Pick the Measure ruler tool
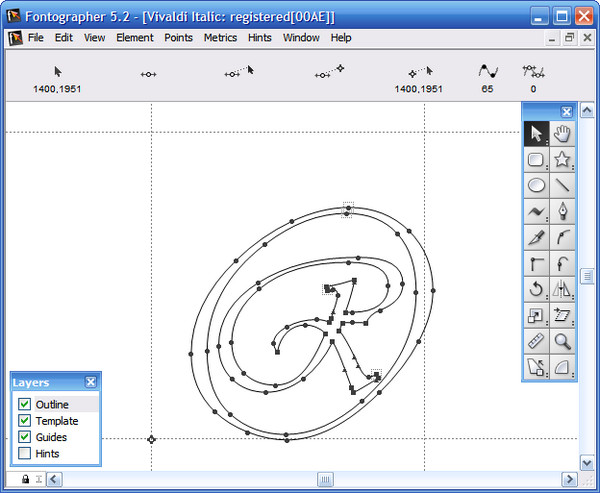The width and height of the screenshot is (600, 493). point(536,342)
